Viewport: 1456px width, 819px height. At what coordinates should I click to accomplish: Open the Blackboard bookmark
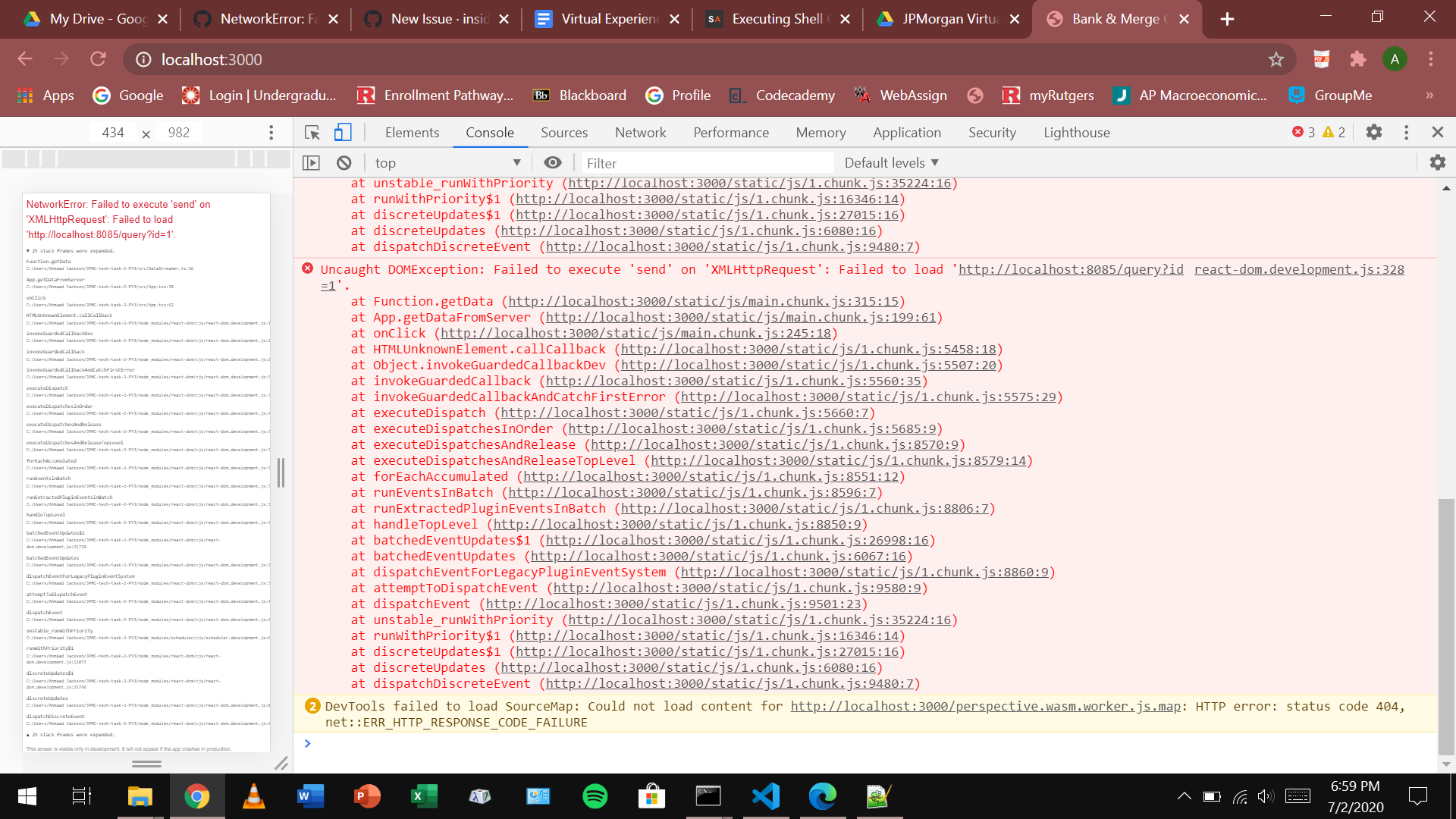coord(579,96)
